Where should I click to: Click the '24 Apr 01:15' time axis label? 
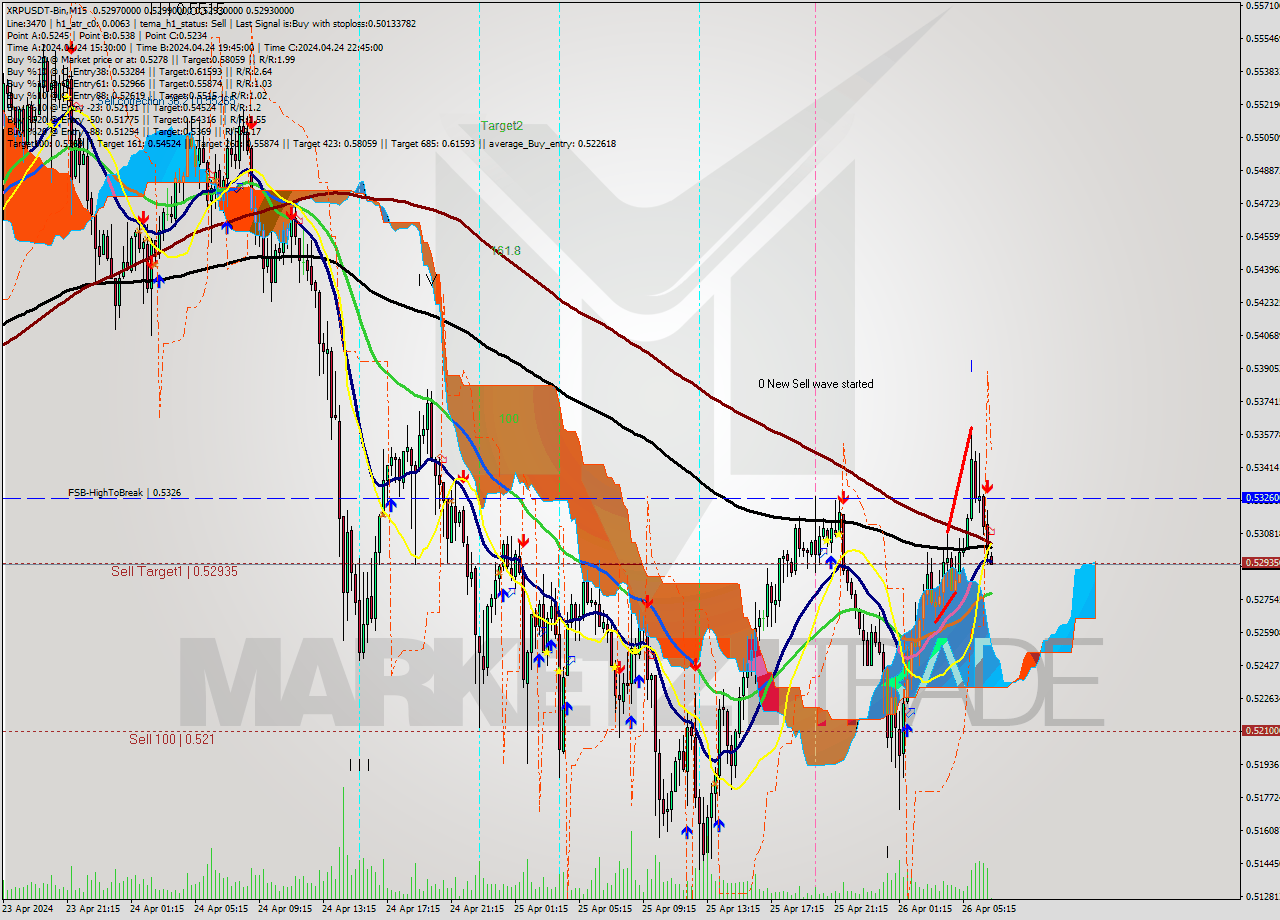point(159,910)
